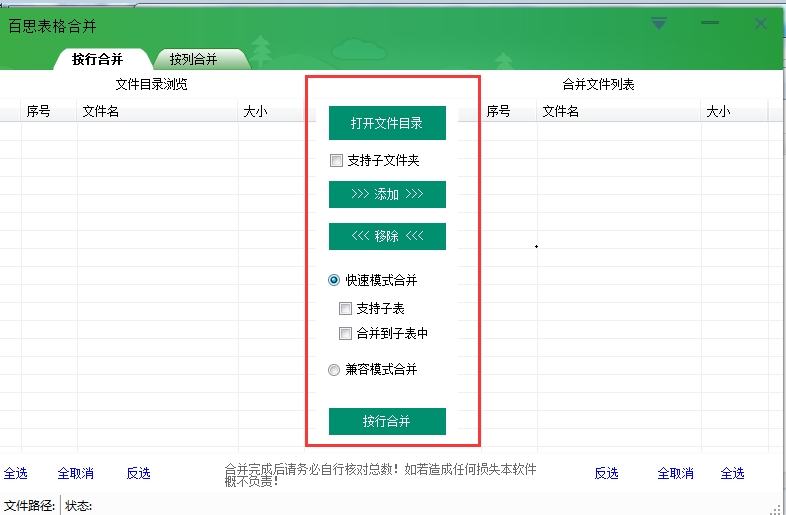Sort by 序号 column in 文件目录浏览

tap(49, 111)
